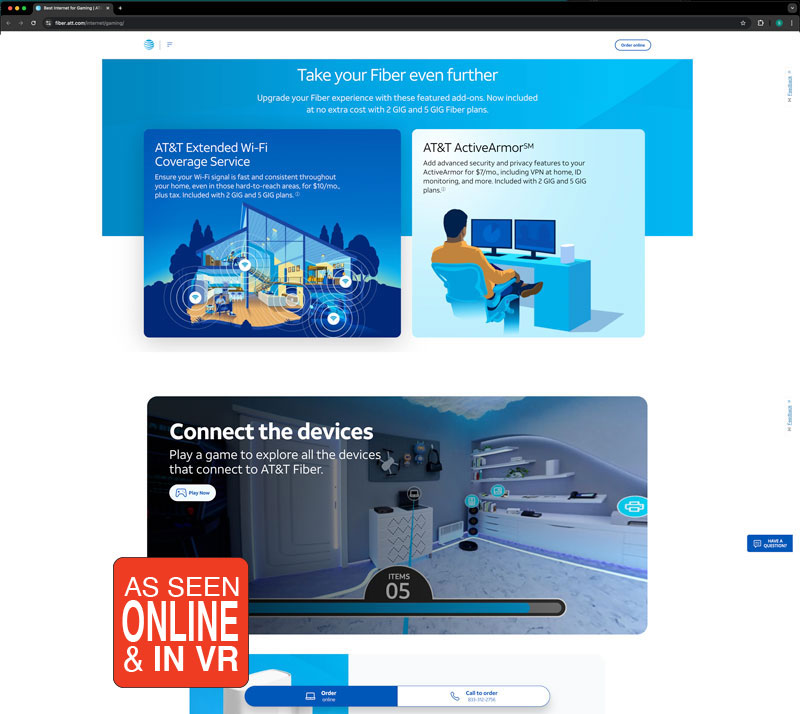Reload the page with the browser refresh icon
This screenshot has width=800, height=714.
pyautogui.click(x=33, y=22)
